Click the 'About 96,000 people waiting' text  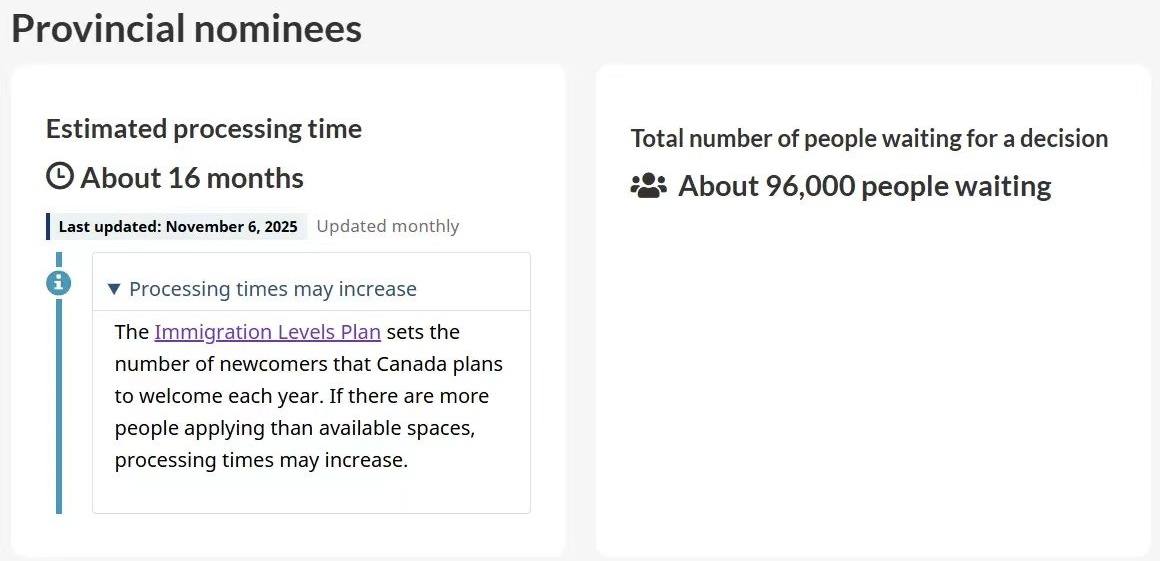(x=864, y=186)
